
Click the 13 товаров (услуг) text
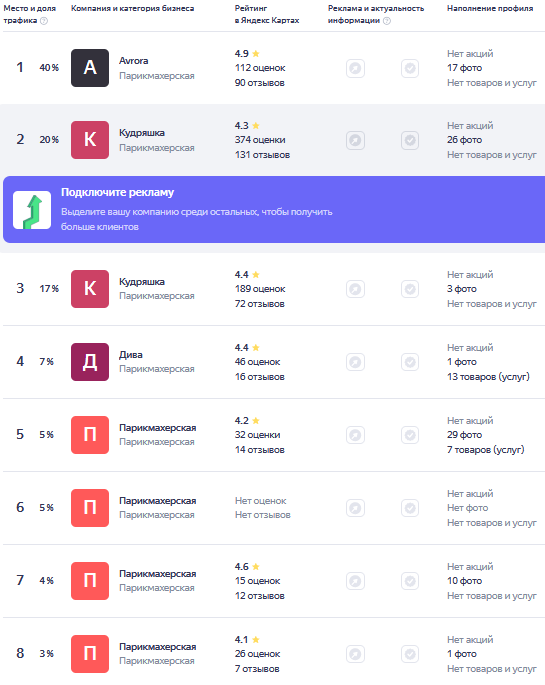click(488, 377)
